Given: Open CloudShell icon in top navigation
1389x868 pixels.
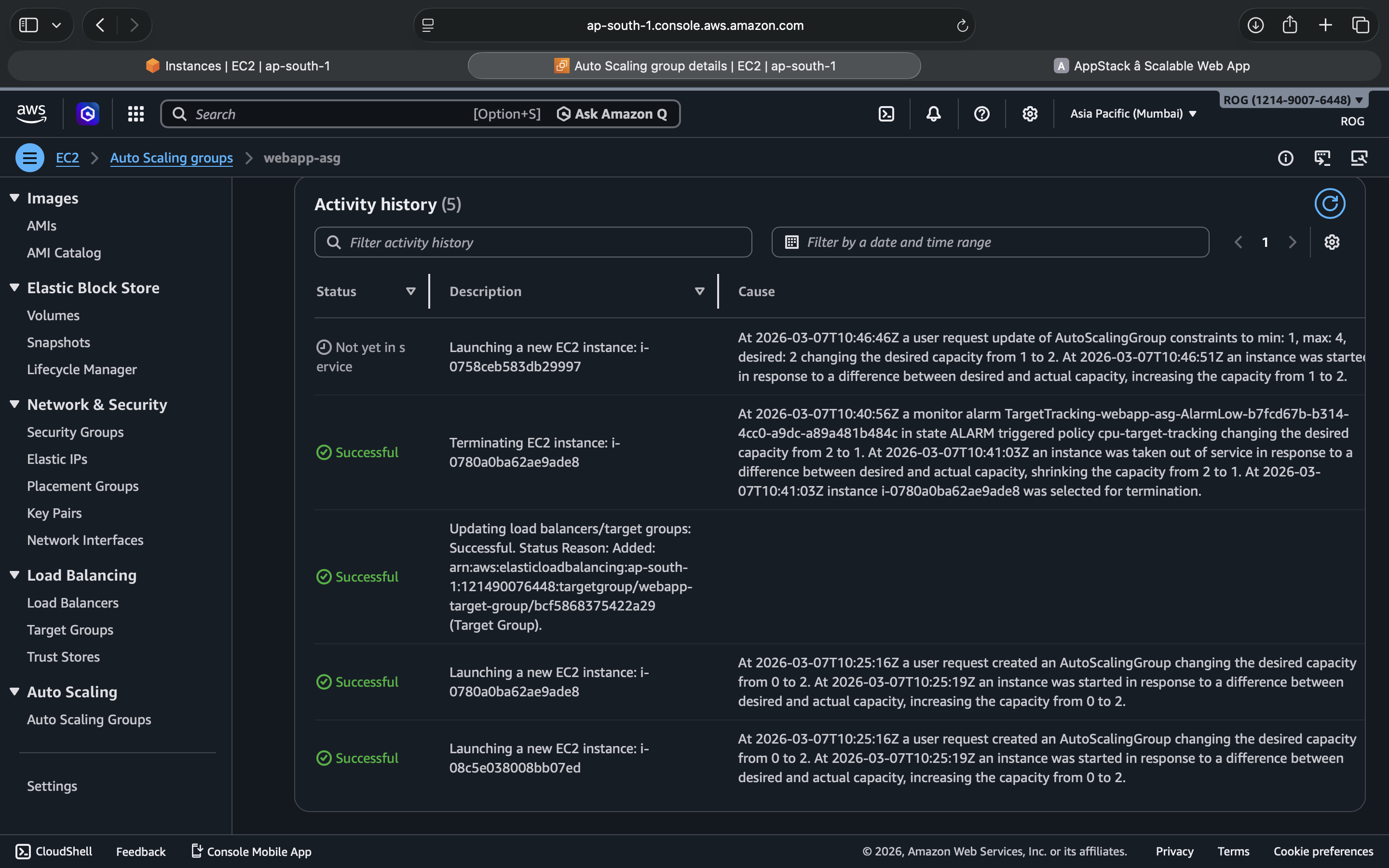Looking at the screenshot, I should 886,114.
